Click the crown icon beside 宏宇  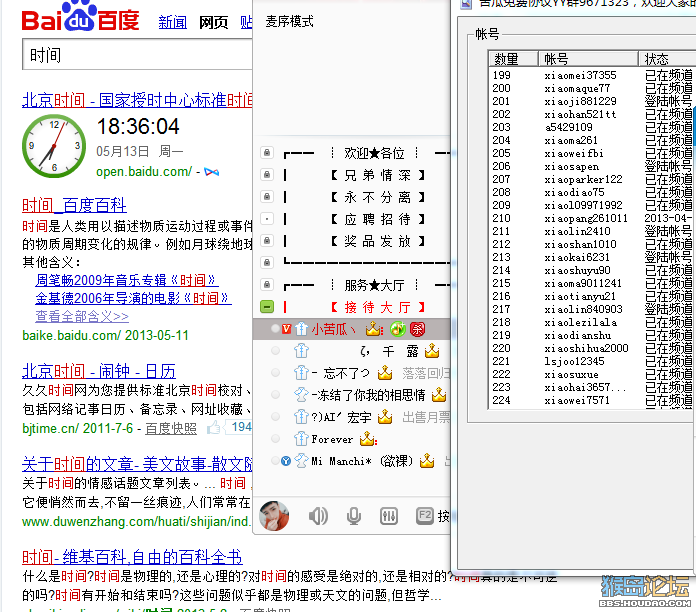tap(384, 417)
